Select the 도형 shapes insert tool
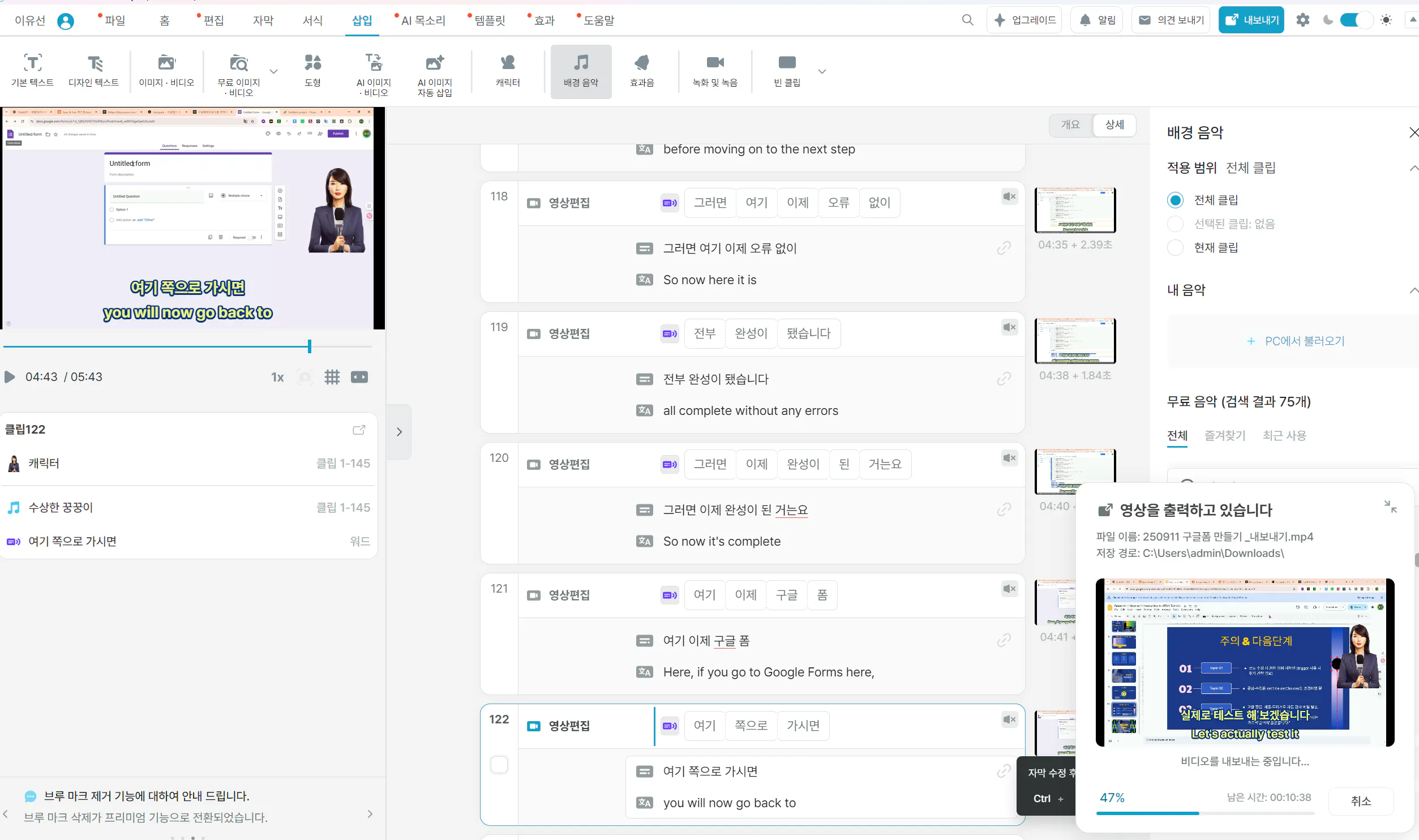Viewport: 1419px width, 840px height. click(312, 70)
